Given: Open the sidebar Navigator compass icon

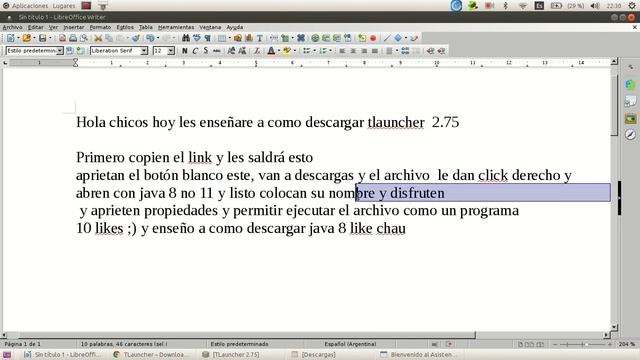Looking at the screenshot, I should [630, 135].
